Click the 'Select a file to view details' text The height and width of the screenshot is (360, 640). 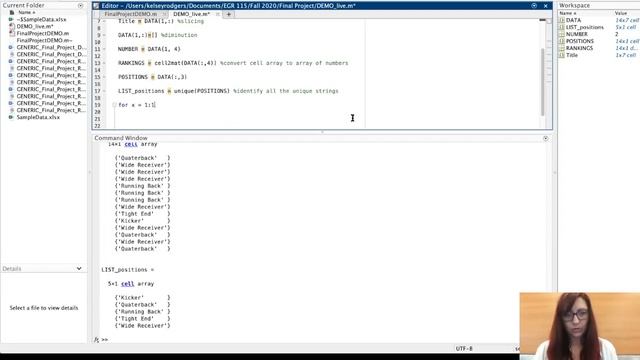coord(44,308)
